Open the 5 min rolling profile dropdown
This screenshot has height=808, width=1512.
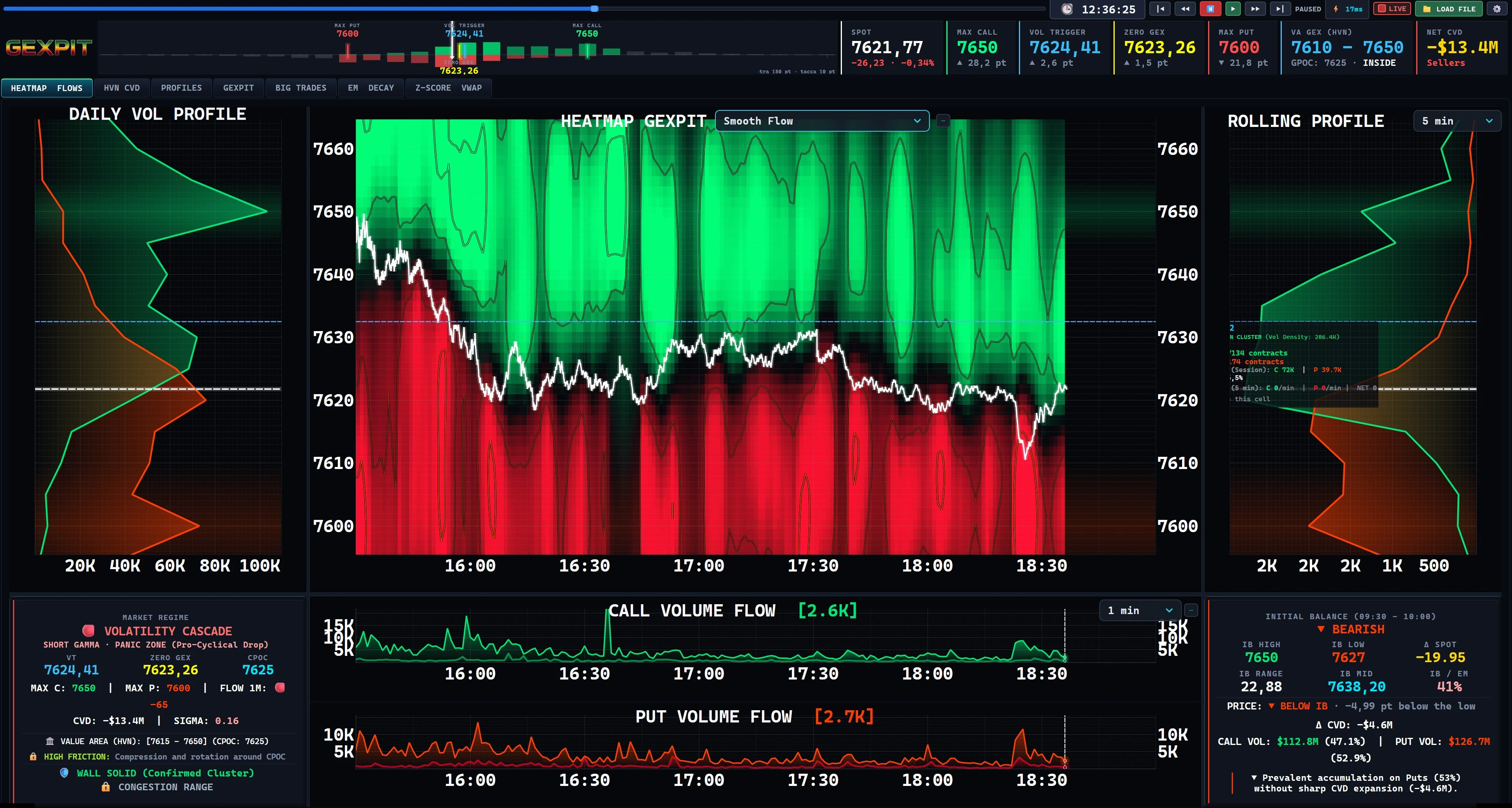(x=1457, y=121)
